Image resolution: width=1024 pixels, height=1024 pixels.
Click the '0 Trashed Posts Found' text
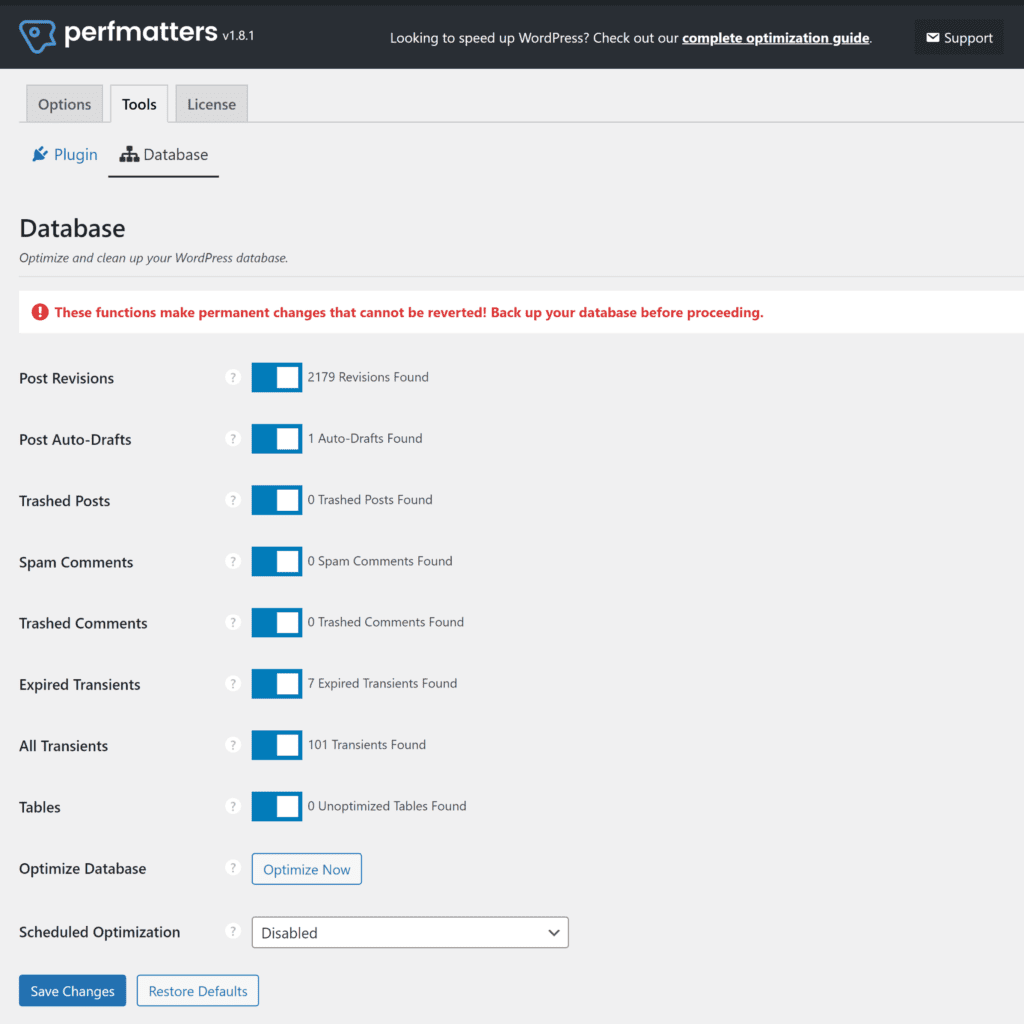tap(370, 500)
